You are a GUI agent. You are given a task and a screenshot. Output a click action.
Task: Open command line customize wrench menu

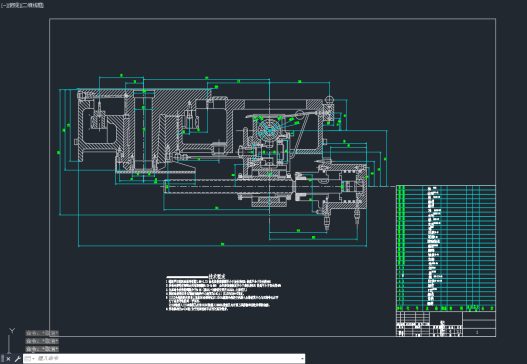click(x=17, y=359)
